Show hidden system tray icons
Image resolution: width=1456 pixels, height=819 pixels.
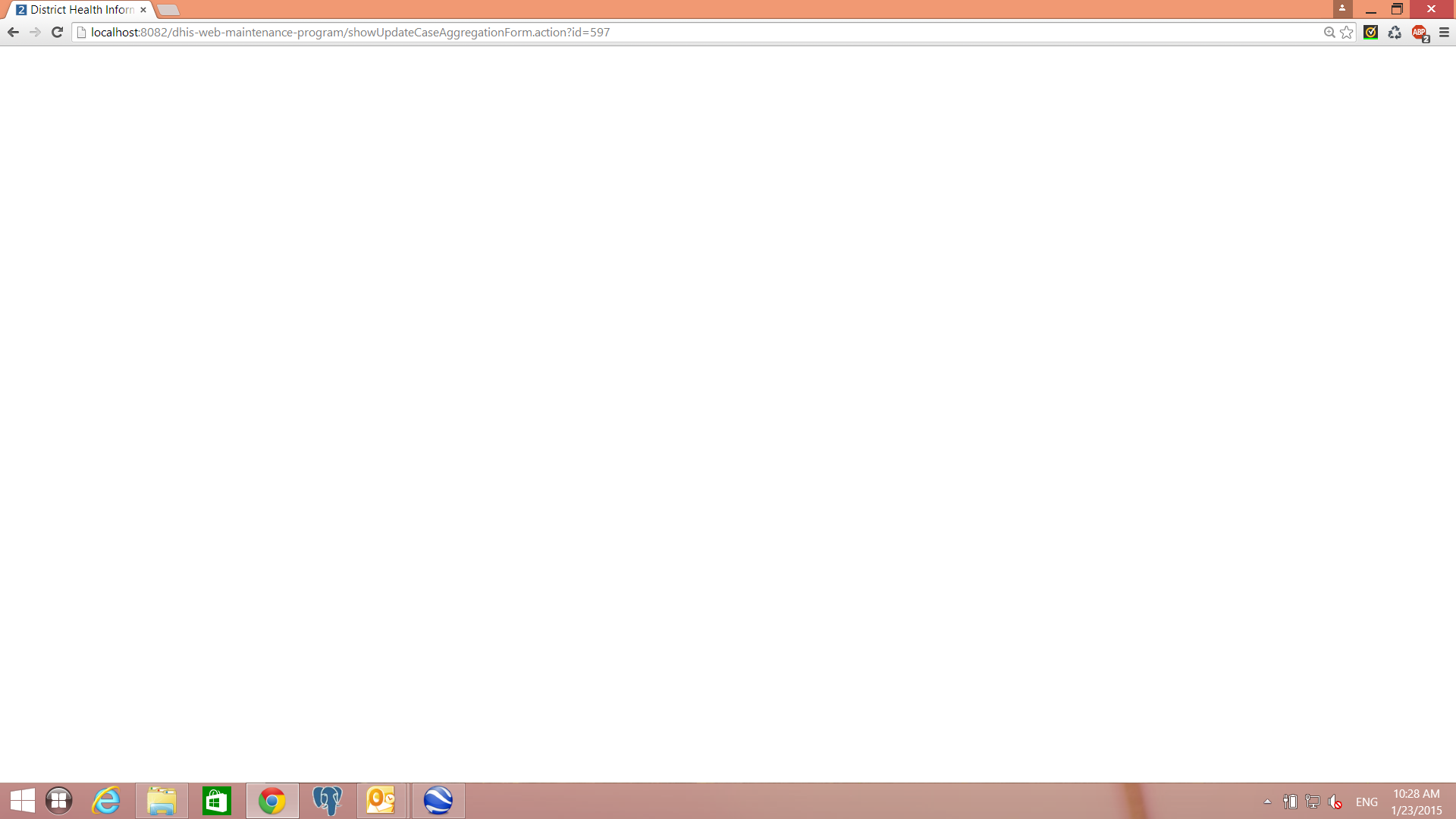[x=1267, y=802]
